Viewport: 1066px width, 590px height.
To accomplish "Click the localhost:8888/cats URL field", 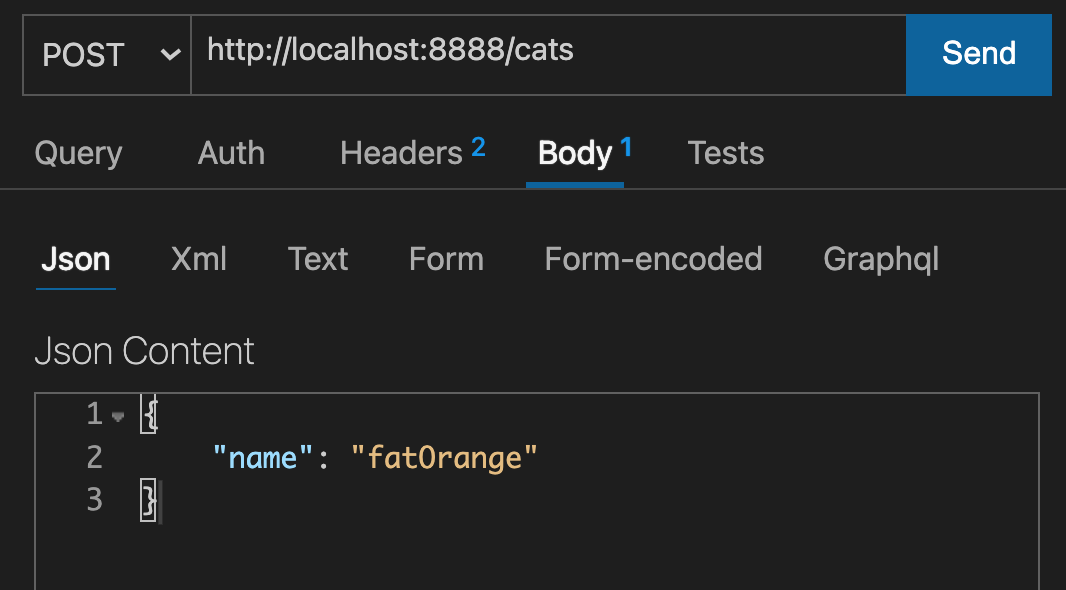I will 548,54.
